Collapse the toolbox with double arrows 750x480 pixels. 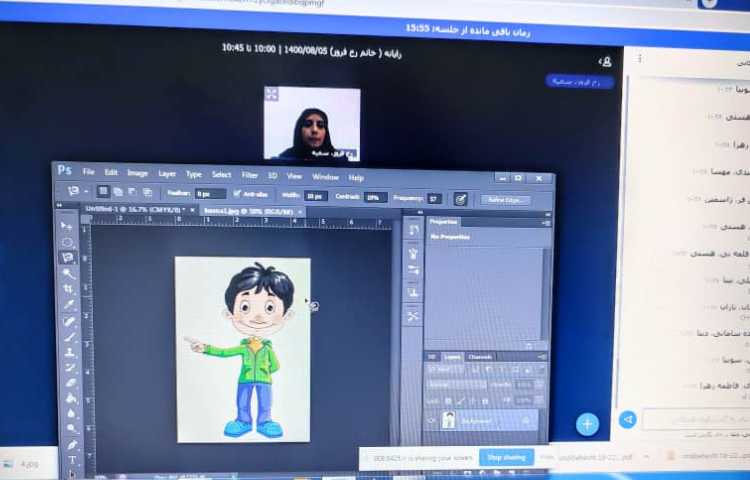click(x=60, y=205)
